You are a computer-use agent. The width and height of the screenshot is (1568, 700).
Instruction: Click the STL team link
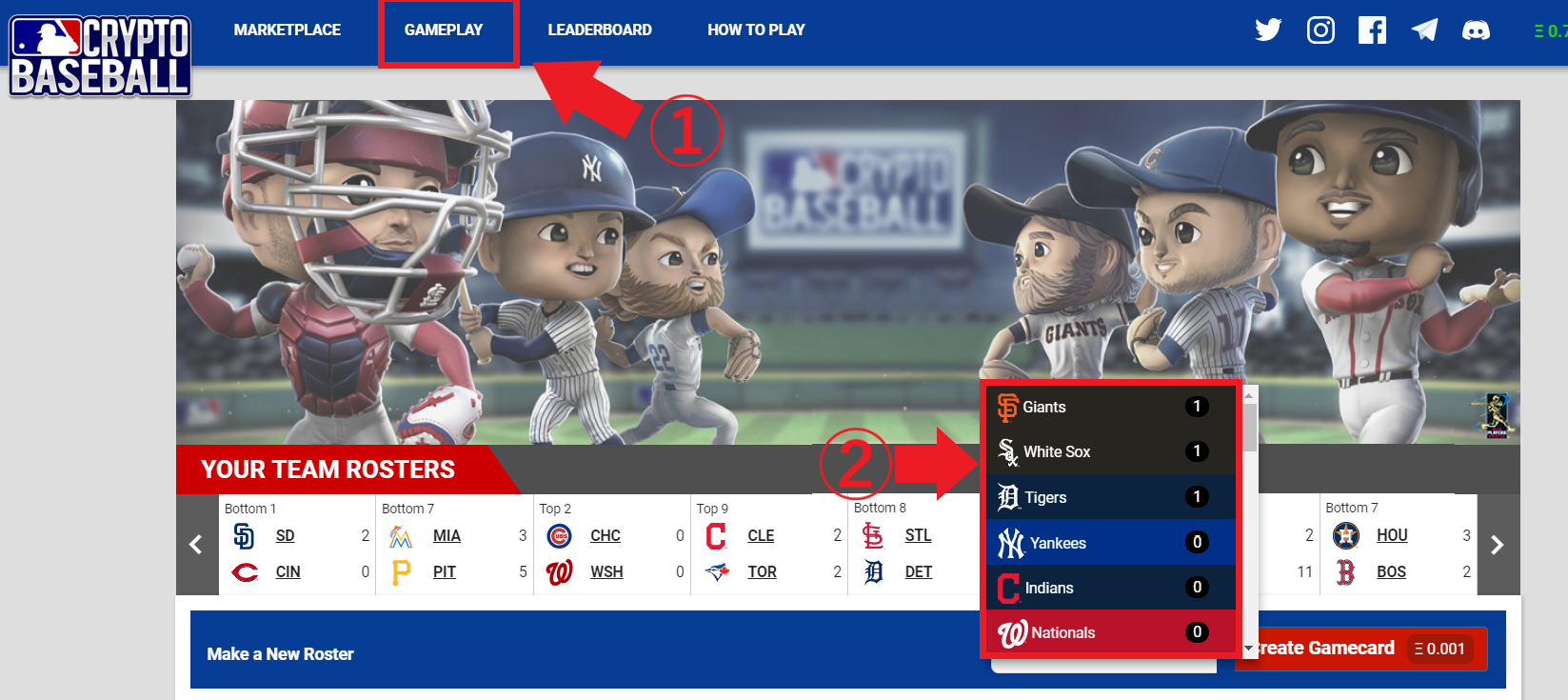918,535
